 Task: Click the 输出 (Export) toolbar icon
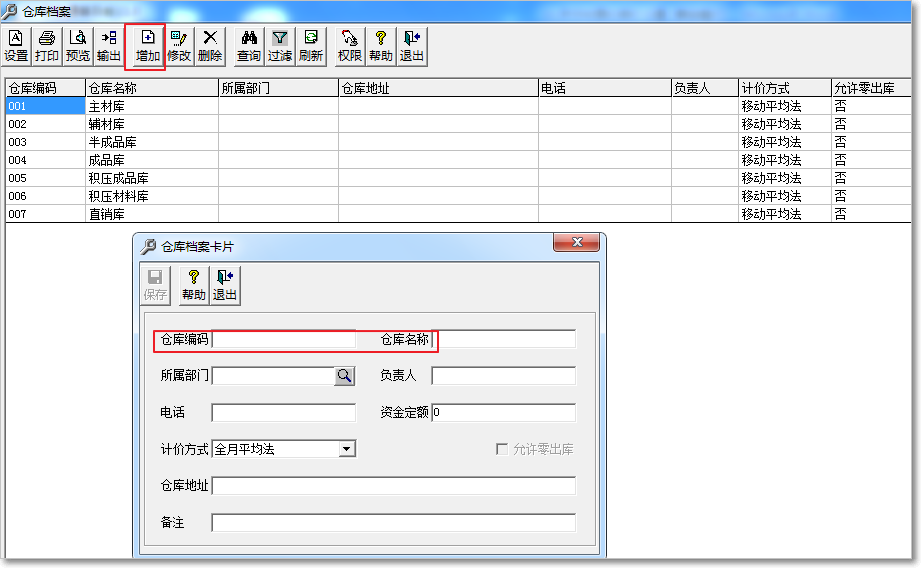[108, 46]
